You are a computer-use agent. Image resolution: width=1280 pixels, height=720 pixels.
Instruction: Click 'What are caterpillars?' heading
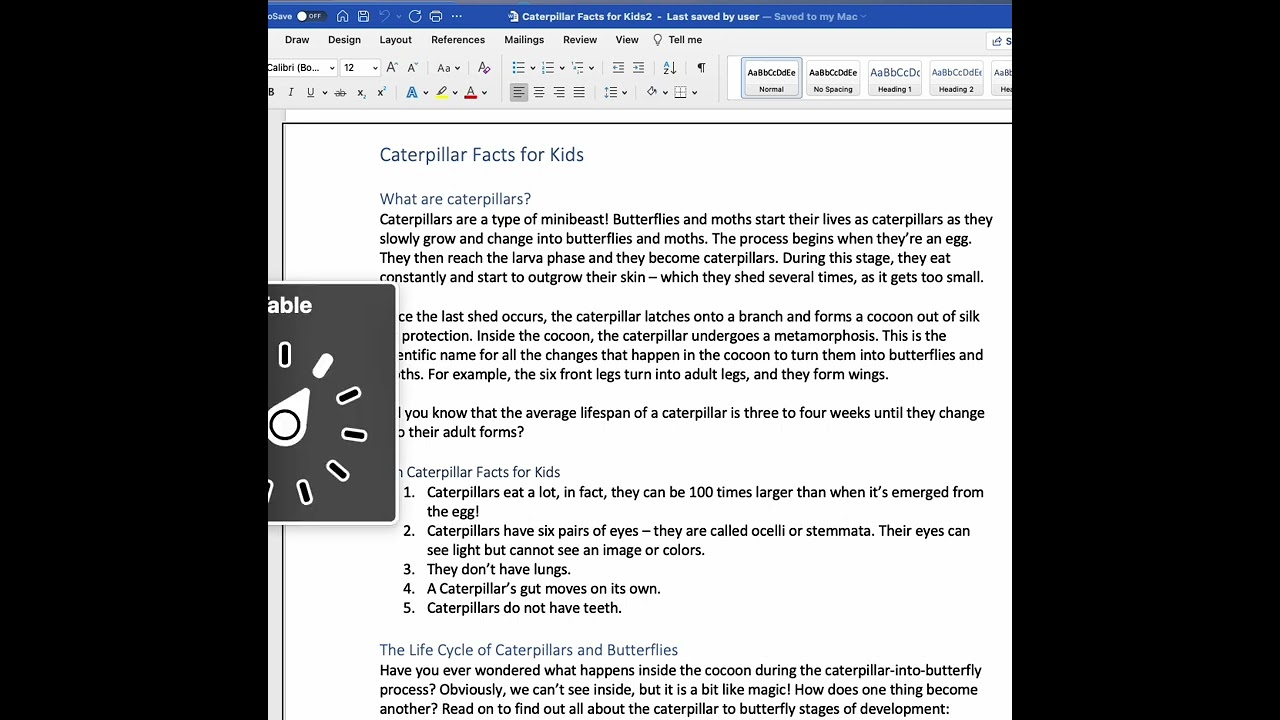(x=455, y=199)
